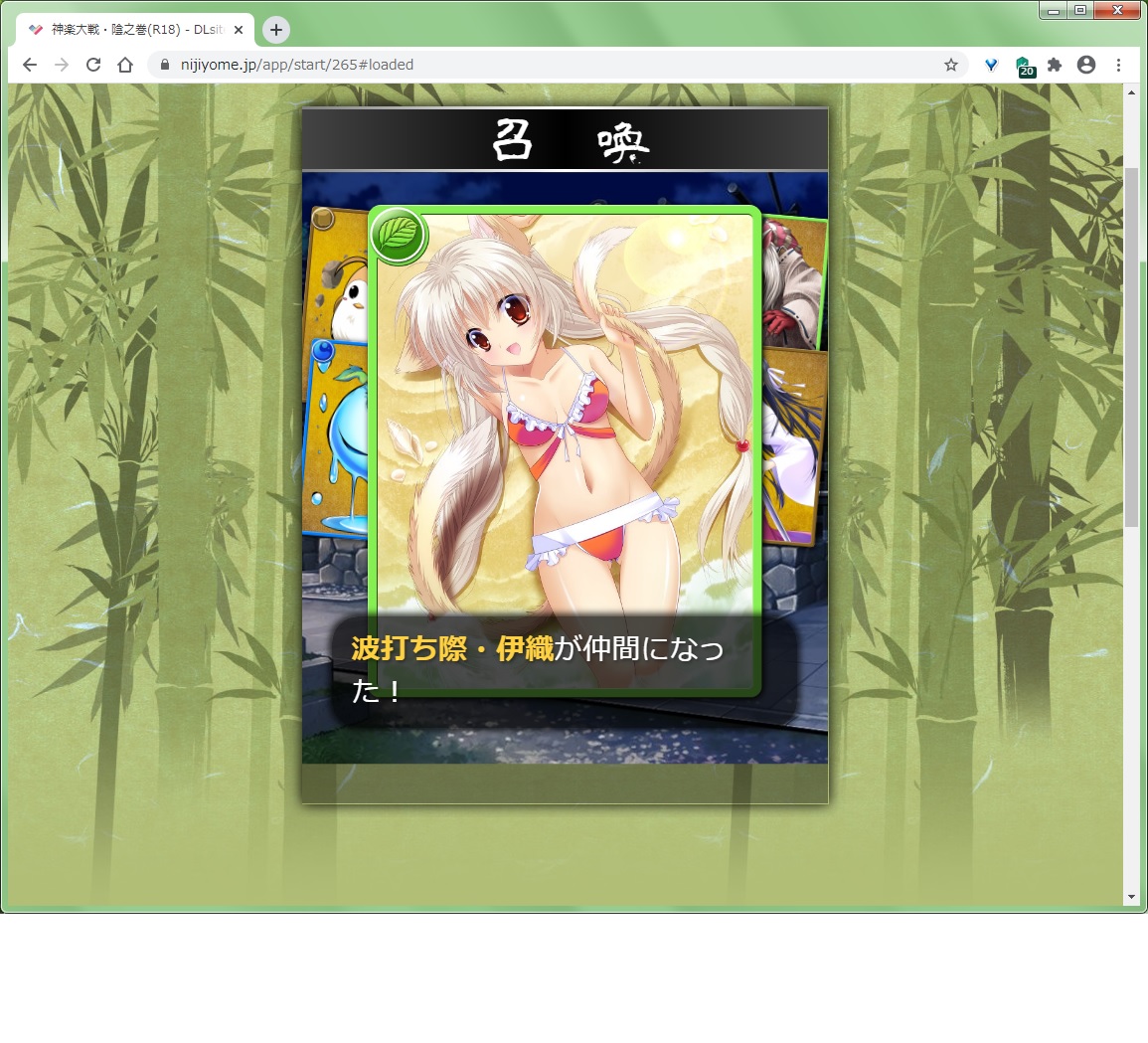Click the page's vertical scrollbar thumb
The width and height of the screenshot is (1148, 1043).
point(1131,348)
